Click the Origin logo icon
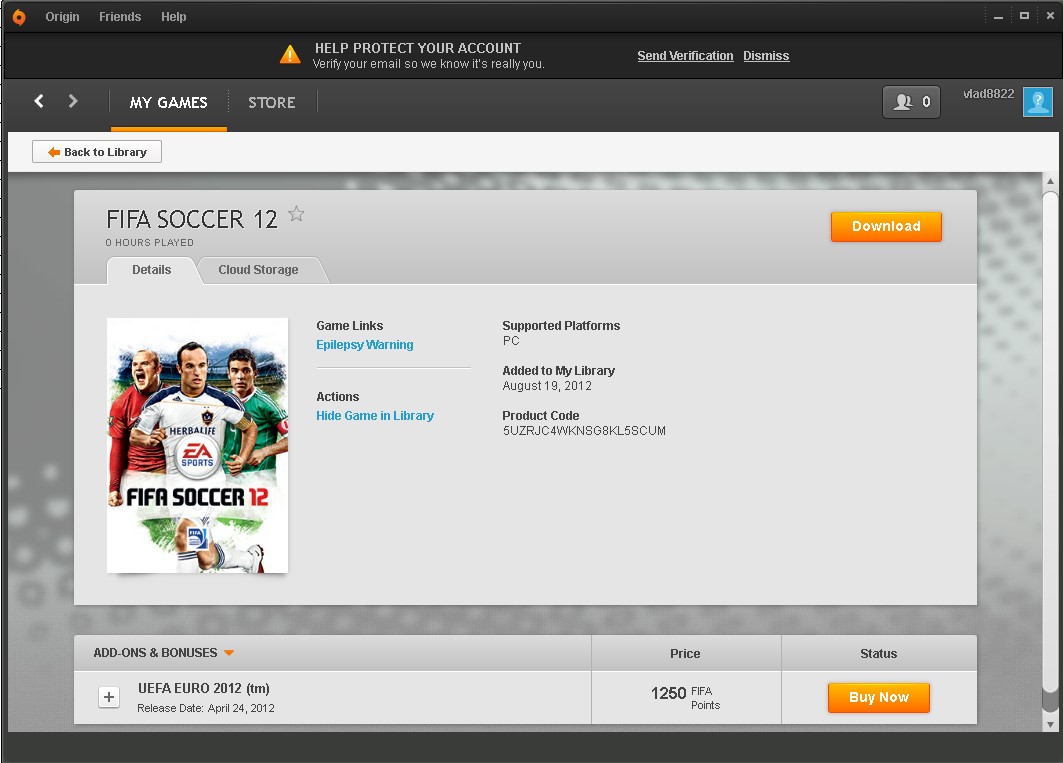Screen dimensions: 1063x763 19,17
